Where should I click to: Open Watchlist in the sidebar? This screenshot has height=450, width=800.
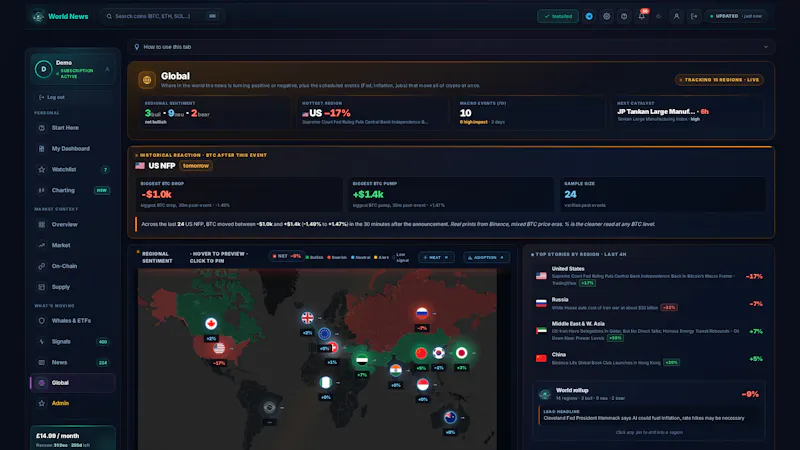click(x=72, y=169)
